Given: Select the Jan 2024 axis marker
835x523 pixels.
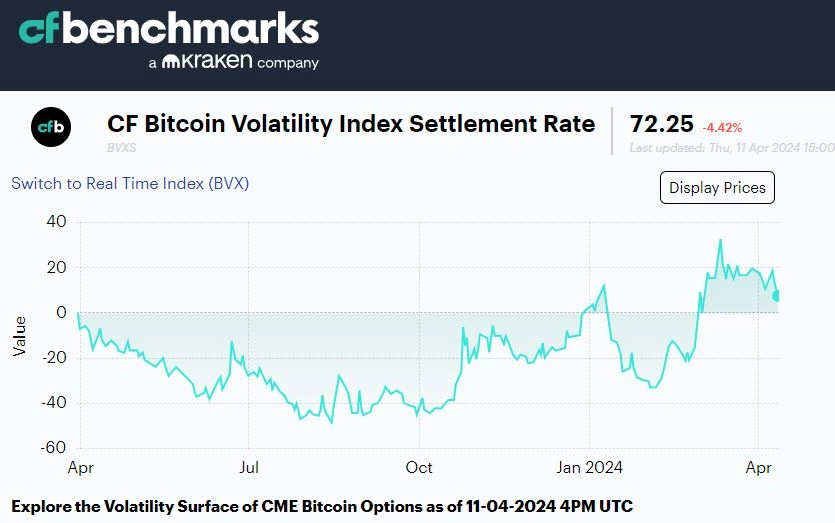Looking at the screenshot, I should click(590, 467).
